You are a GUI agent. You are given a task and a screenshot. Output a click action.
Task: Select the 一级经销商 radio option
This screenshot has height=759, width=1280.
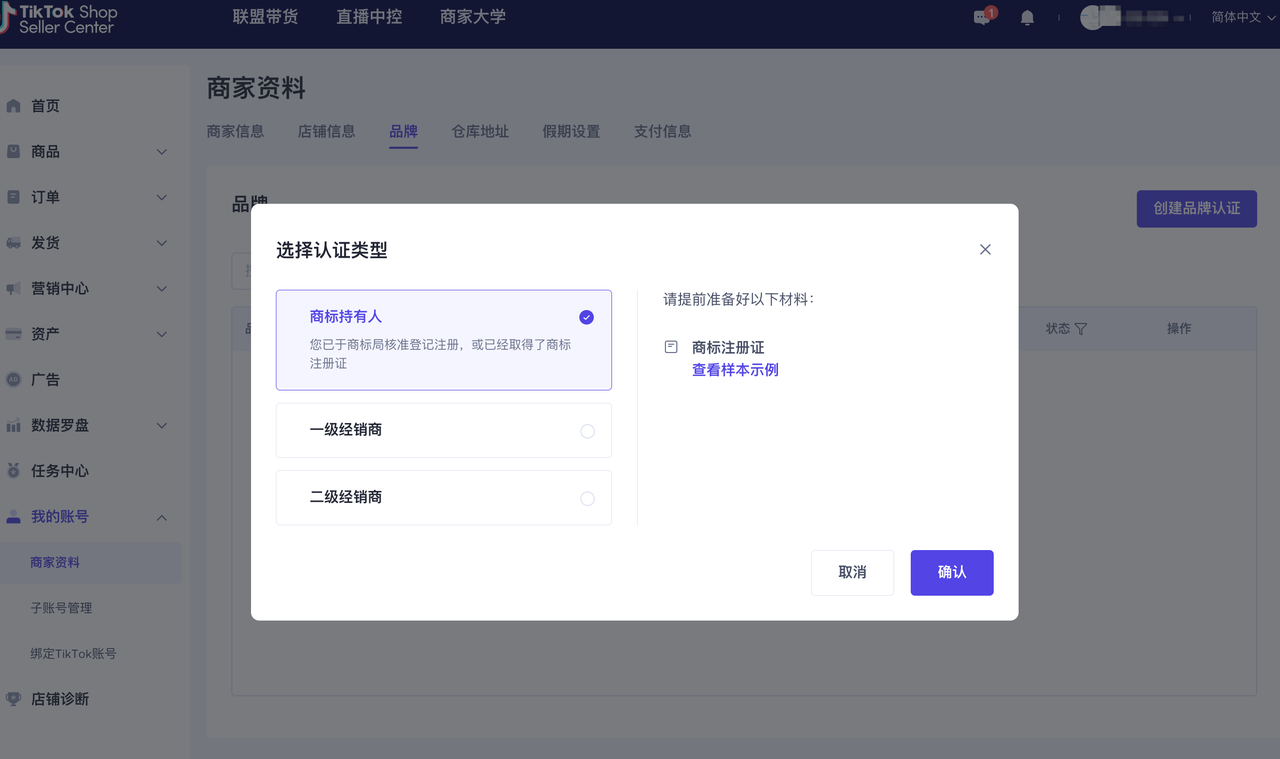(587, 431)
